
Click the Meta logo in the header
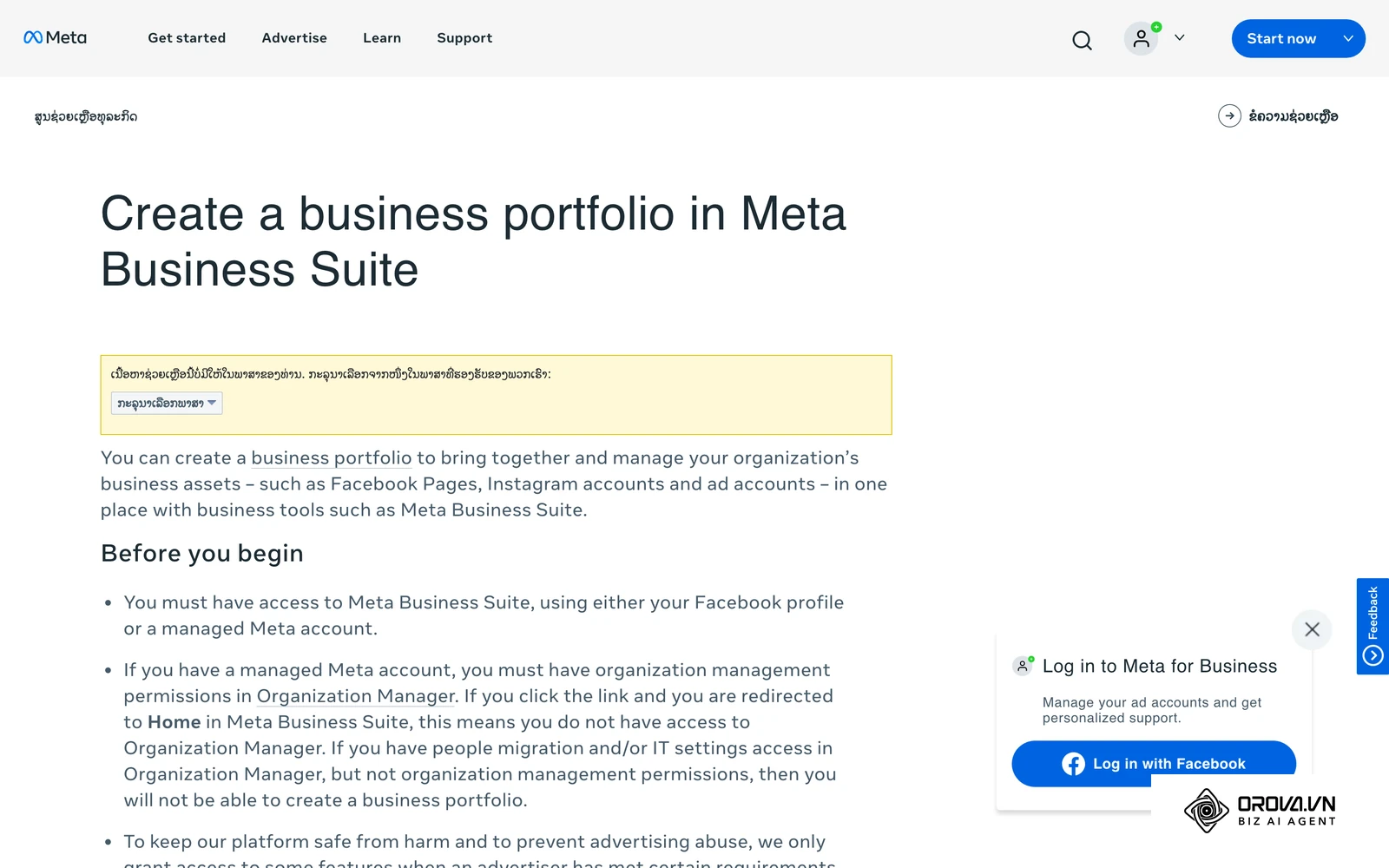point(55,37)
